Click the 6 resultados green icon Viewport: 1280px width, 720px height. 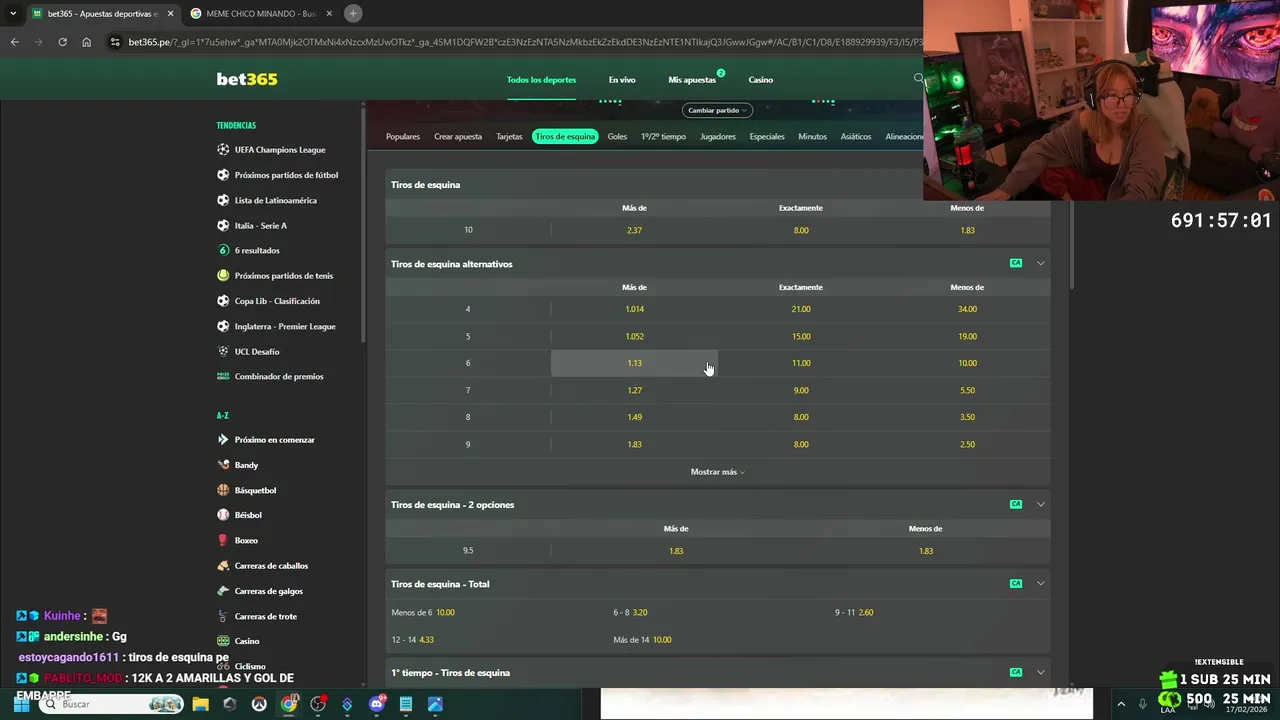tap(223, 250)
